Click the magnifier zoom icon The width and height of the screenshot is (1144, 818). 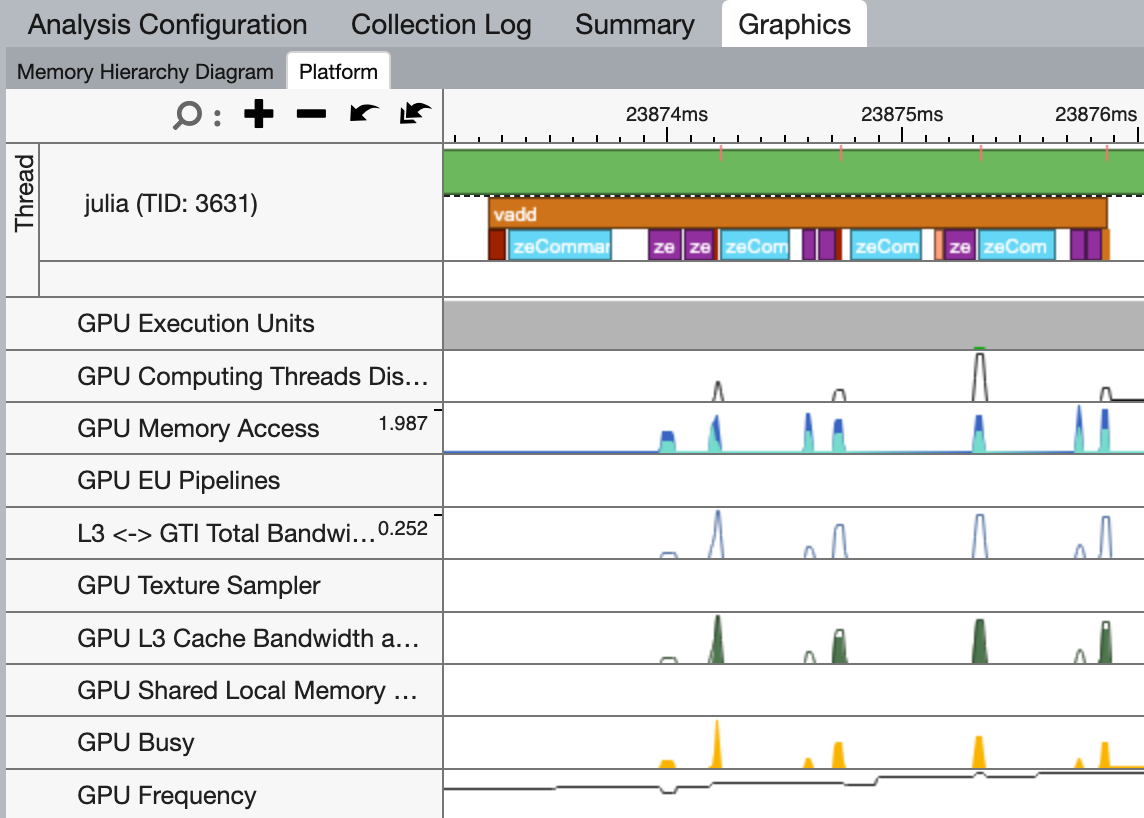pyautogui.click(x=187, y=116)
